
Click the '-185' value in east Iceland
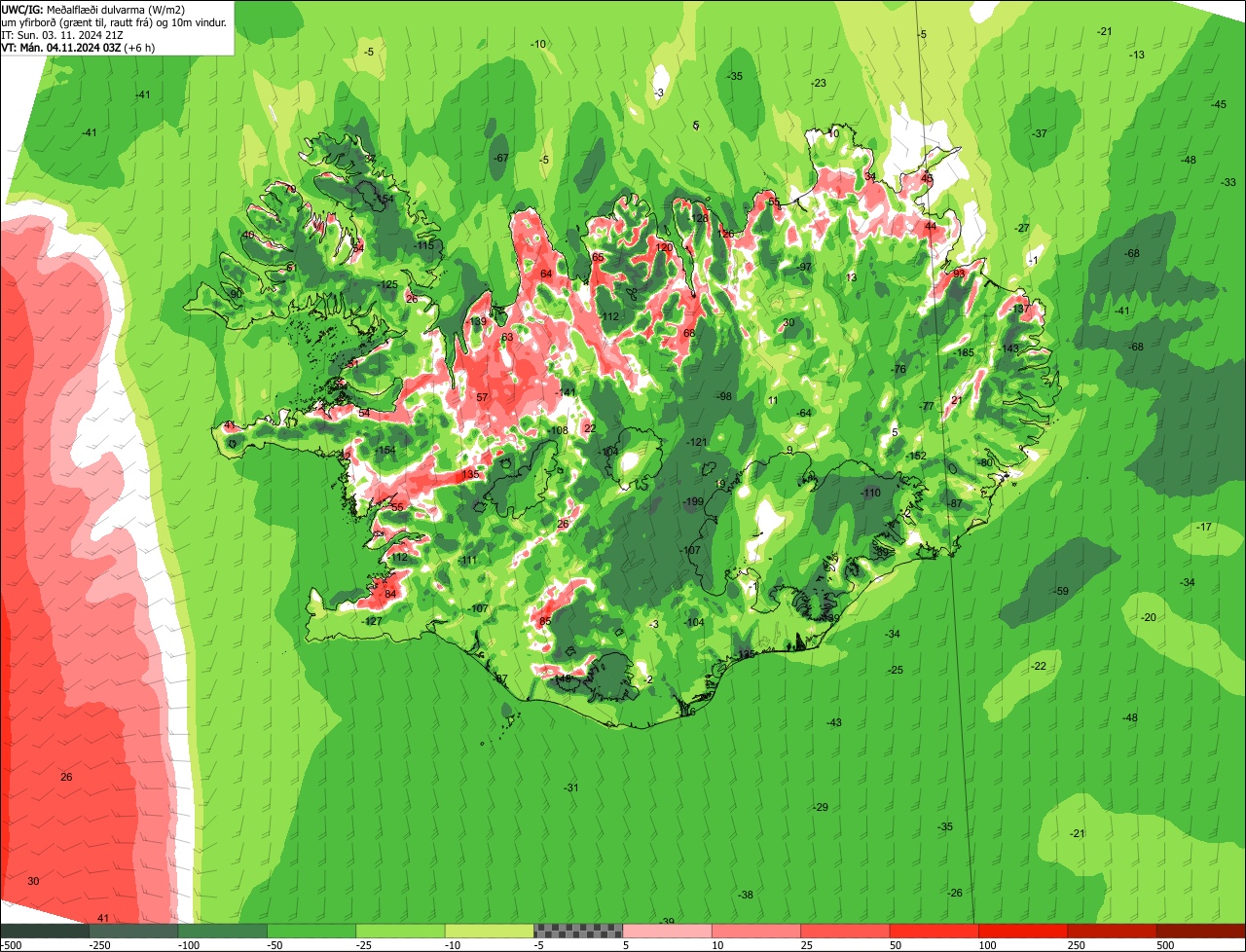(x=964, y=352)
